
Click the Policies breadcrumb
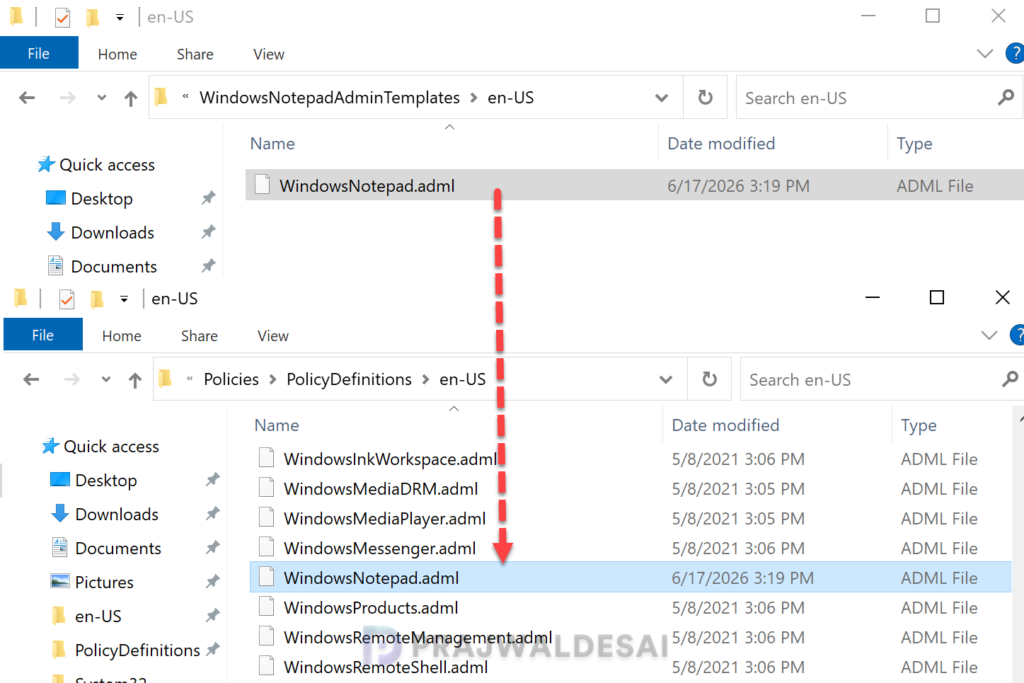(x=231, y=379)
